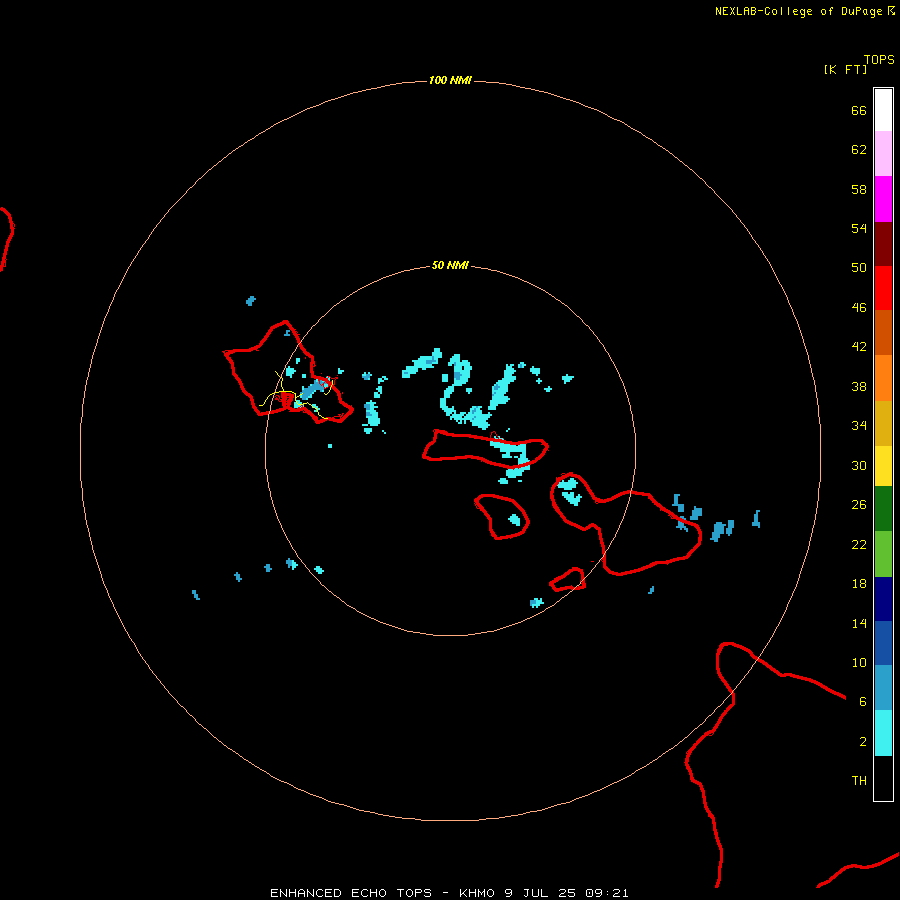The image size is (900, 900).
Task: Click the magenta 58 kft legend swatch
Action: 883,199
